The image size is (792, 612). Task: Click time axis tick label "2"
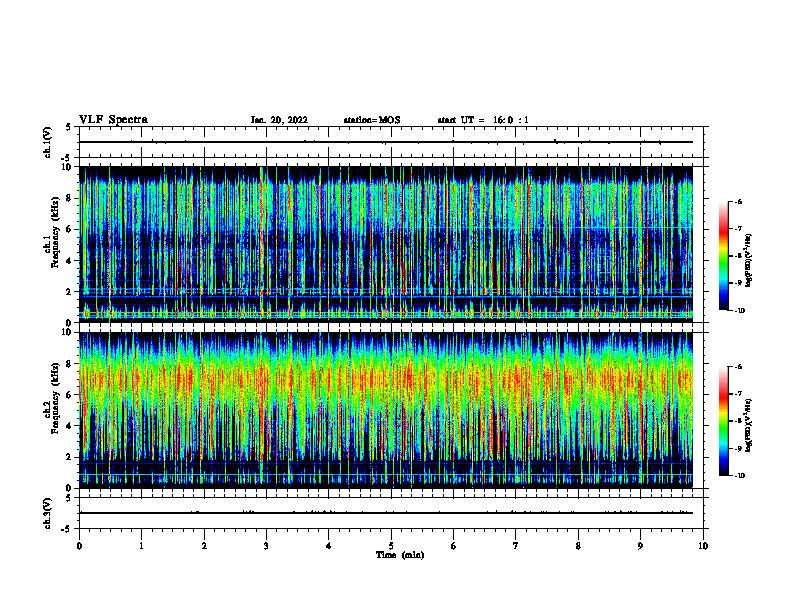tap(204, 546)
